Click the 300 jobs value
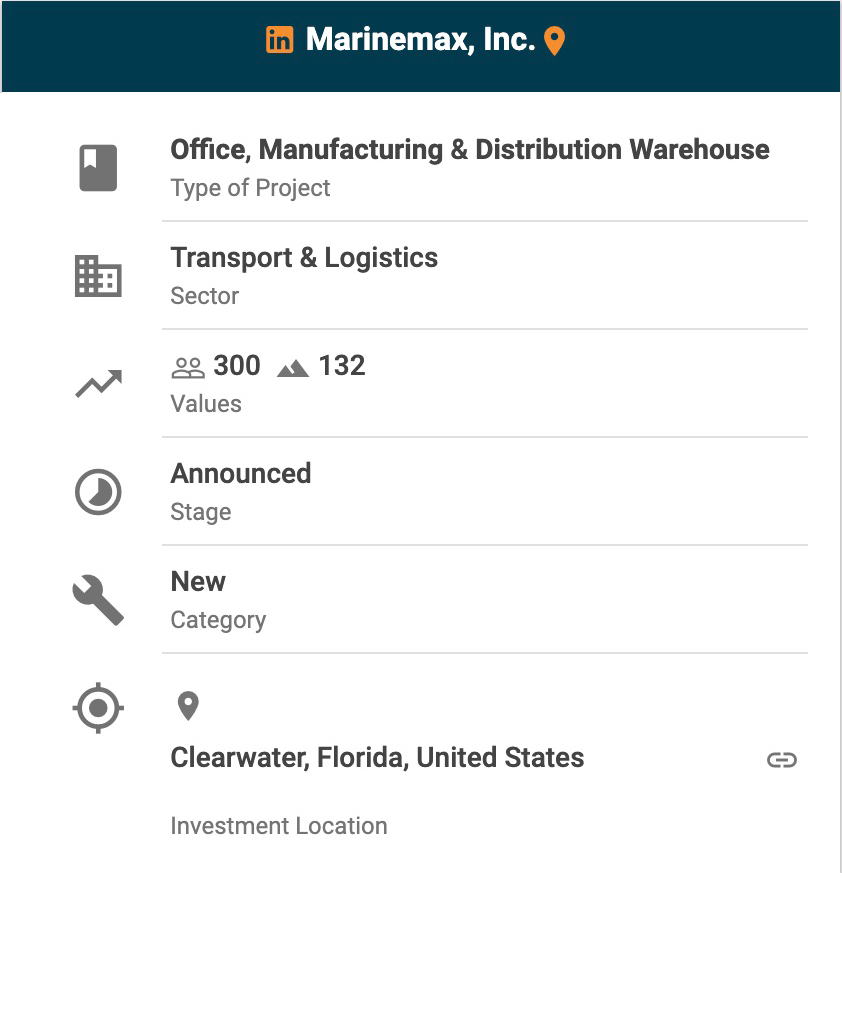The height and width of the screenshot is (1012, 842). [237, 366]
